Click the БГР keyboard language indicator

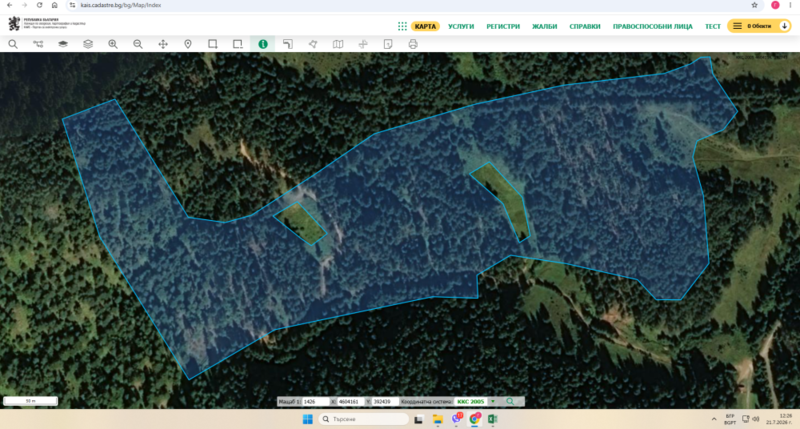coord(730,419)
